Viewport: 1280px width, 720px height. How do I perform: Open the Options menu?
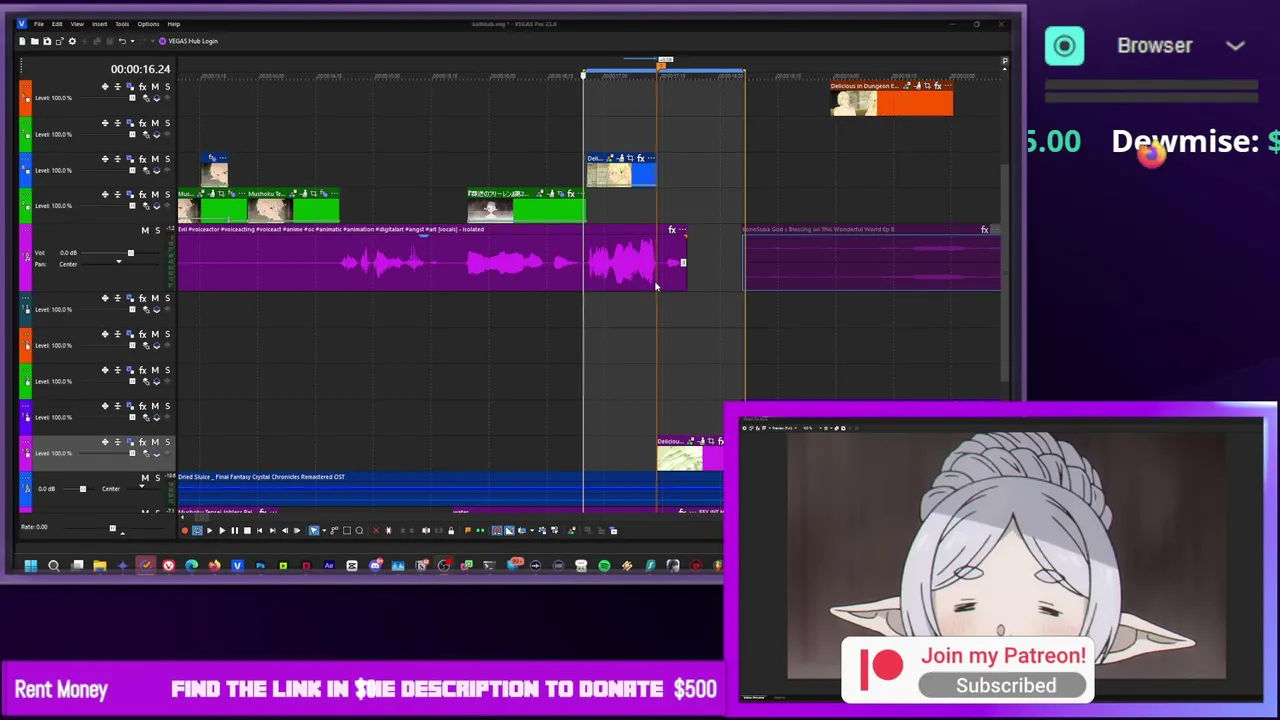click(148, 24)
